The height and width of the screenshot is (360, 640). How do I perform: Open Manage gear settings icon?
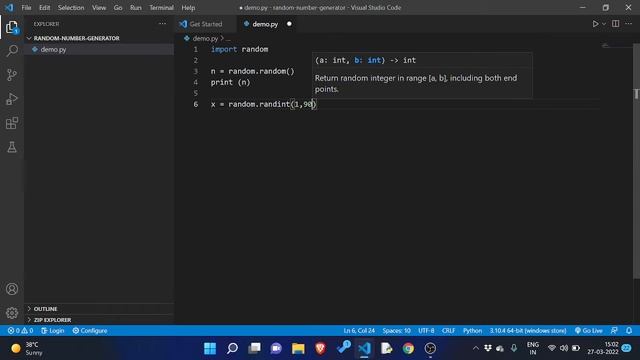pyautogui.click(x=12, y=313)
